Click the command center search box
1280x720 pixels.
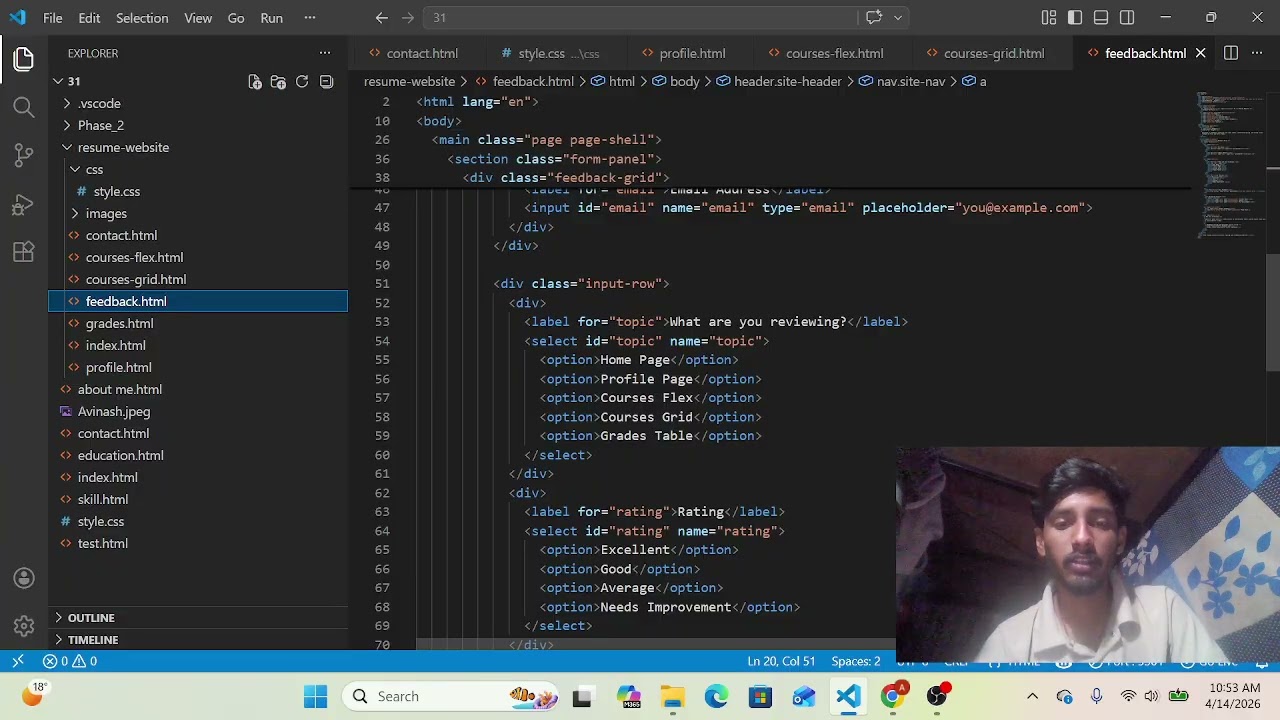point(640,18)
